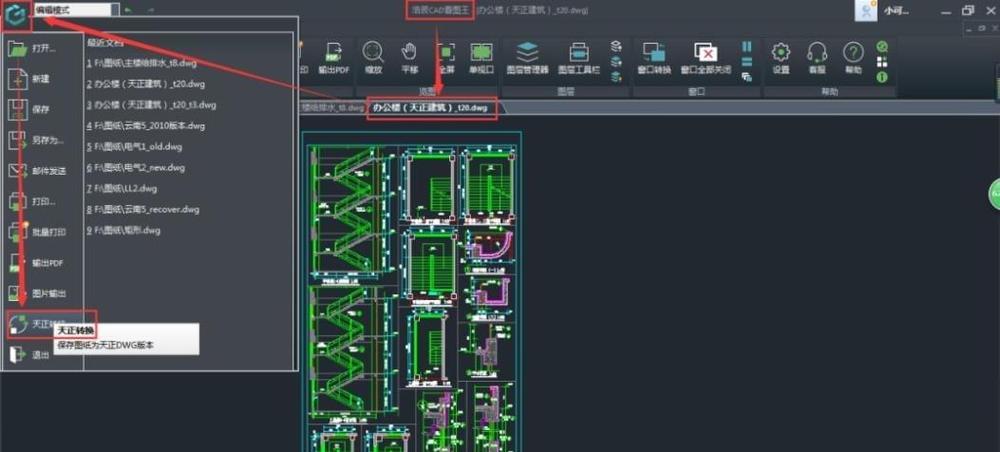Open recent file 办公楼（天正建筑）_t20.dwg

[145, 84]
